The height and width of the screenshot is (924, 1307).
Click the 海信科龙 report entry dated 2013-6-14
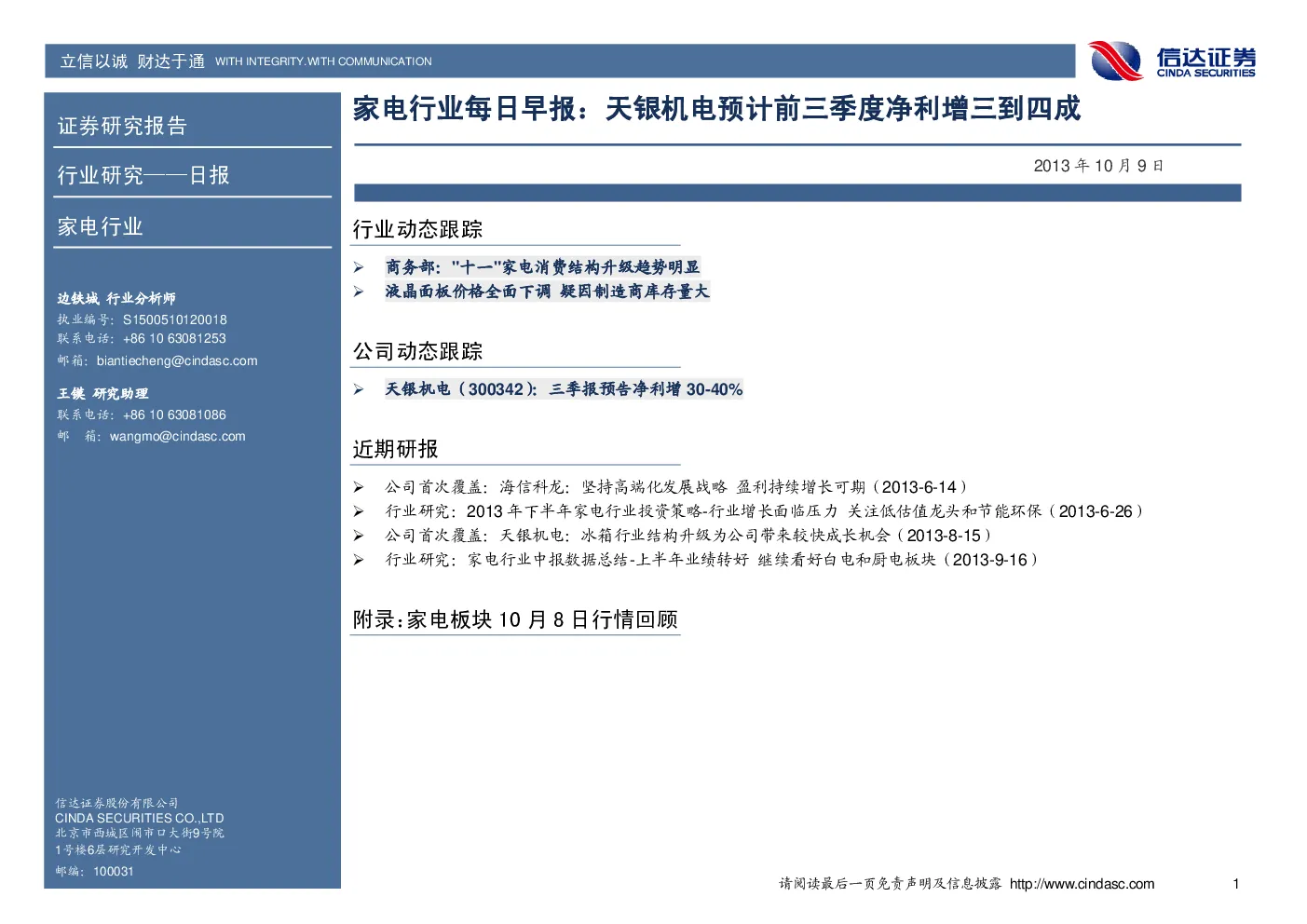click(x=677, y=487)
